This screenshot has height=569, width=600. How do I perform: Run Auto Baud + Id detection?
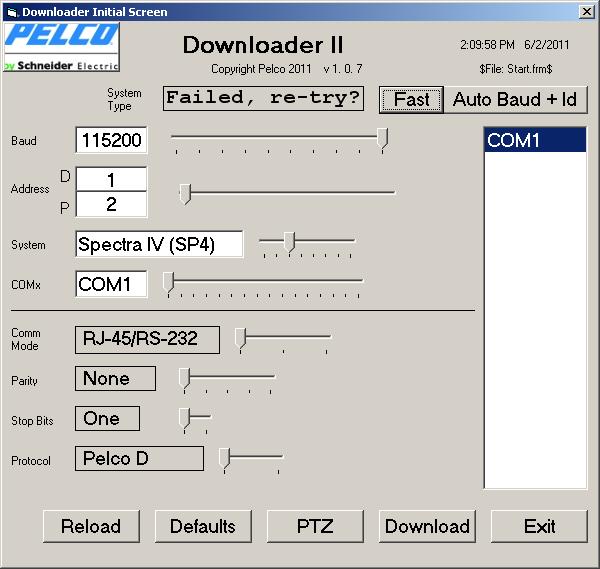[x=515, y=99]
